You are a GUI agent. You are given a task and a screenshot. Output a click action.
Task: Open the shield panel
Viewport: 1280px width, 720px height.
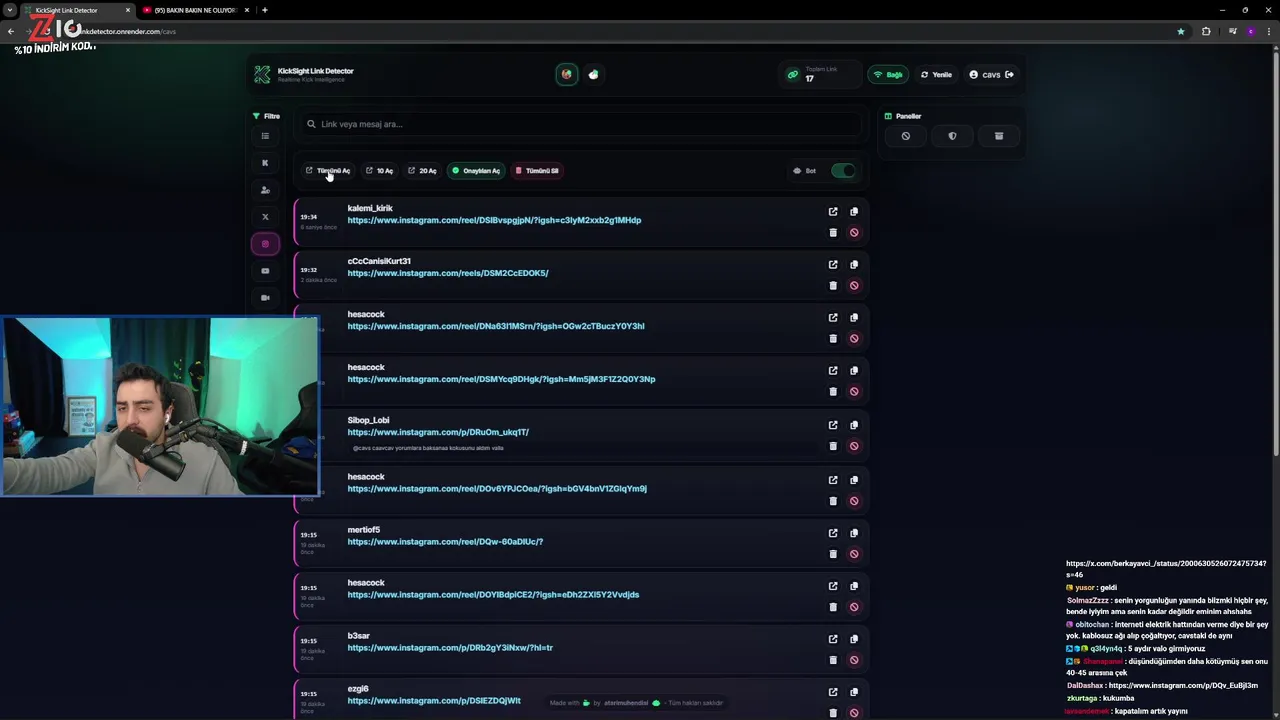(x=952, y=136)
